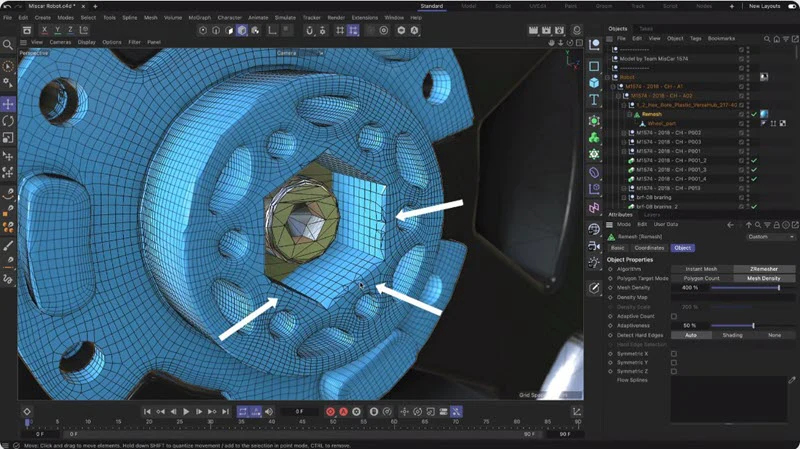800x449 pixels.
Task: Select the Move tool in left toolbar
Action: point(8,104)
